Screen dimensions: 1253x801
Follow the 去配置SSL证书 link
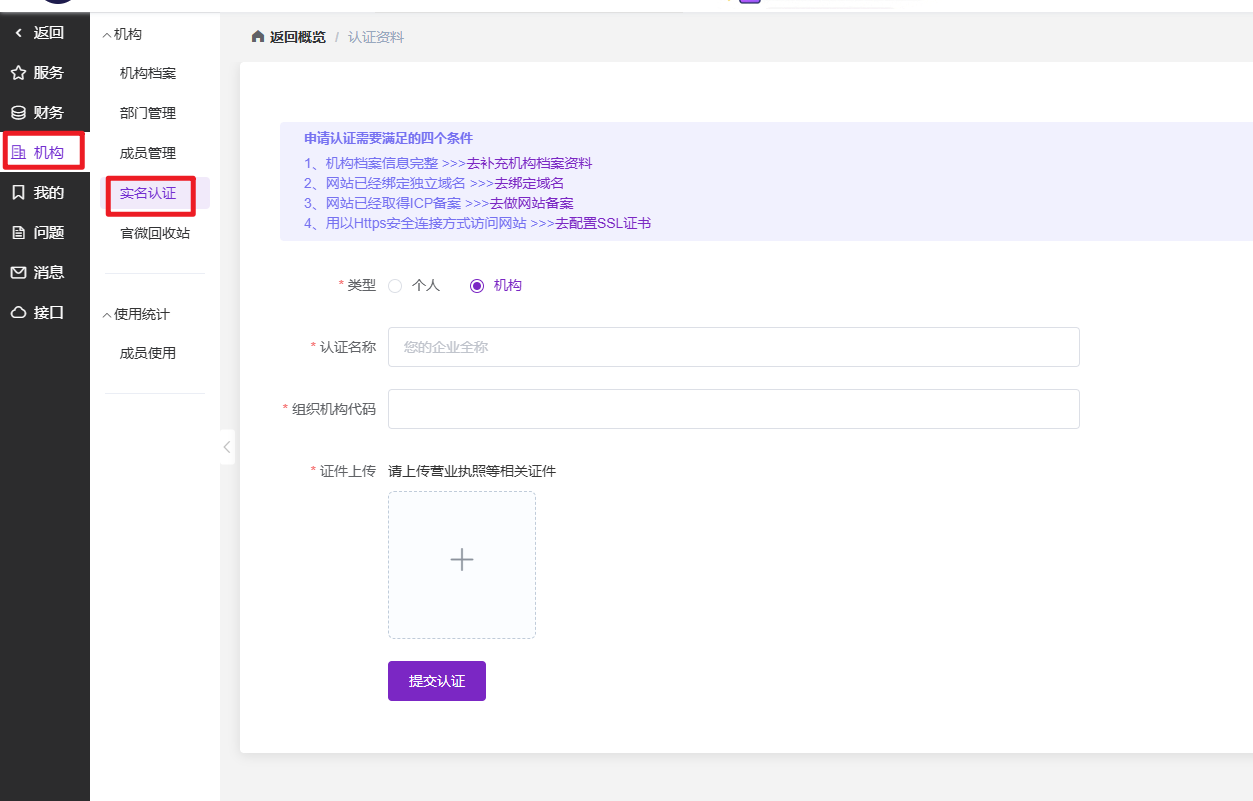(603, 223)
